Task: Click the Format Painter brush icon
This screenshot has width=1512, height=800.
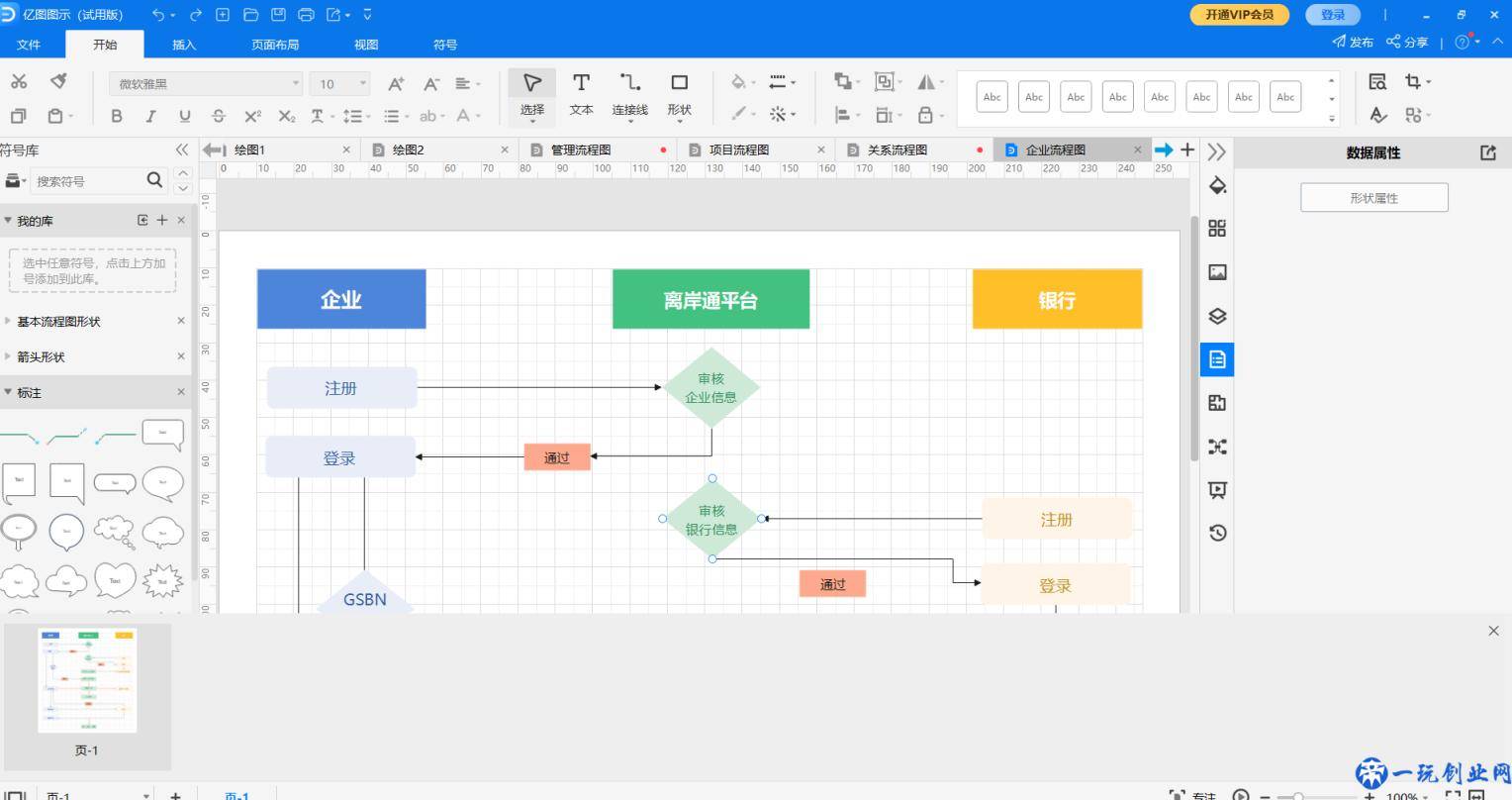Action: point(58,81)
